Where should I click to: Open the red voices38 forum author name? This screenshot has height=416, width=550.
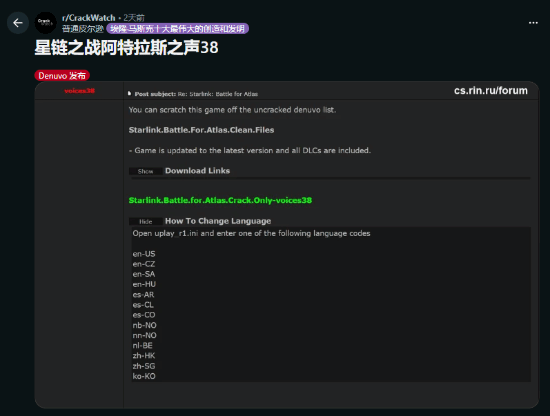coord(80,91)
